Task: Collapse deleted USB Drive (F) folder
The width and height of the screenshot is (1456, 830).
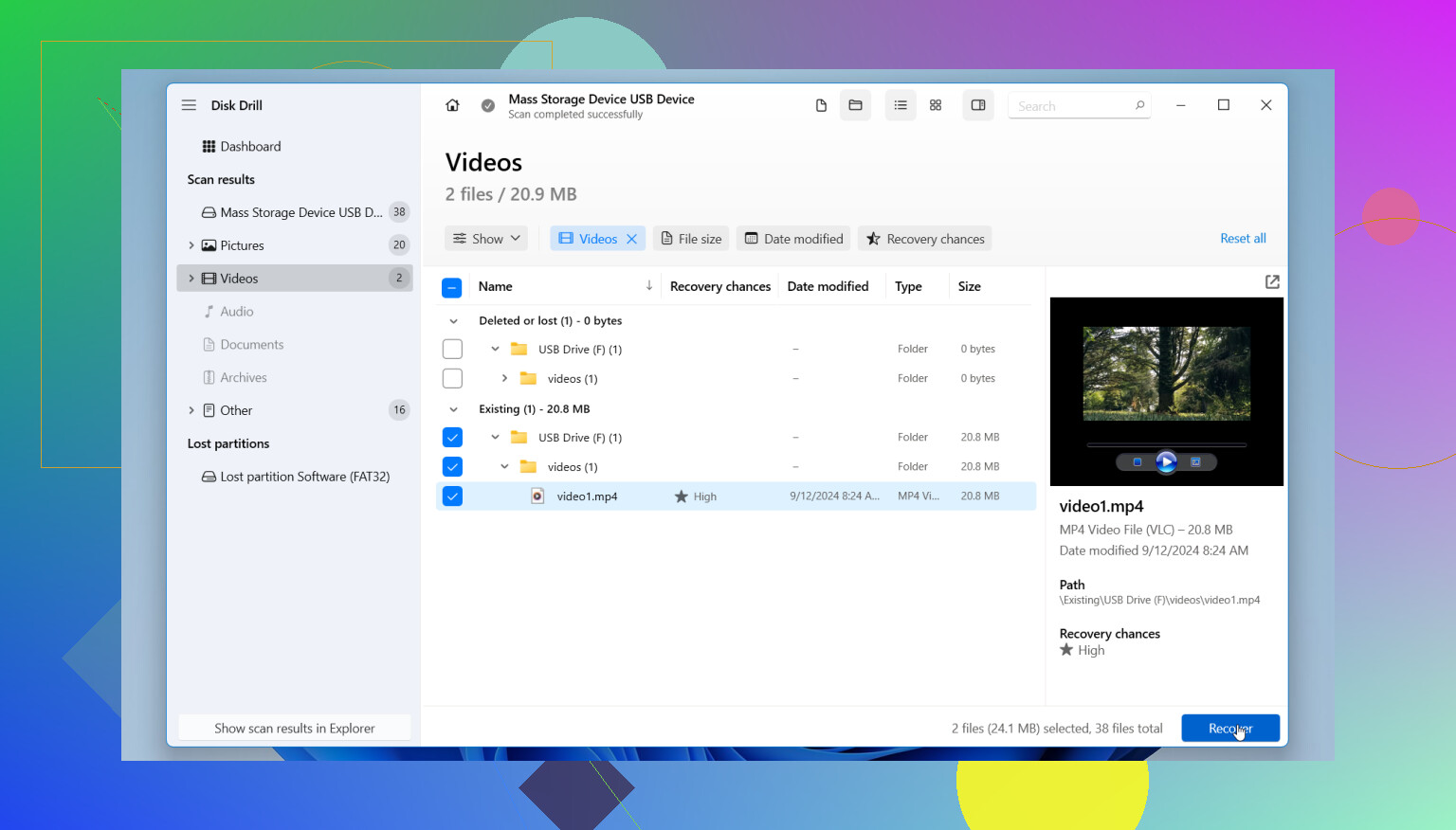Action: (495, 349)
